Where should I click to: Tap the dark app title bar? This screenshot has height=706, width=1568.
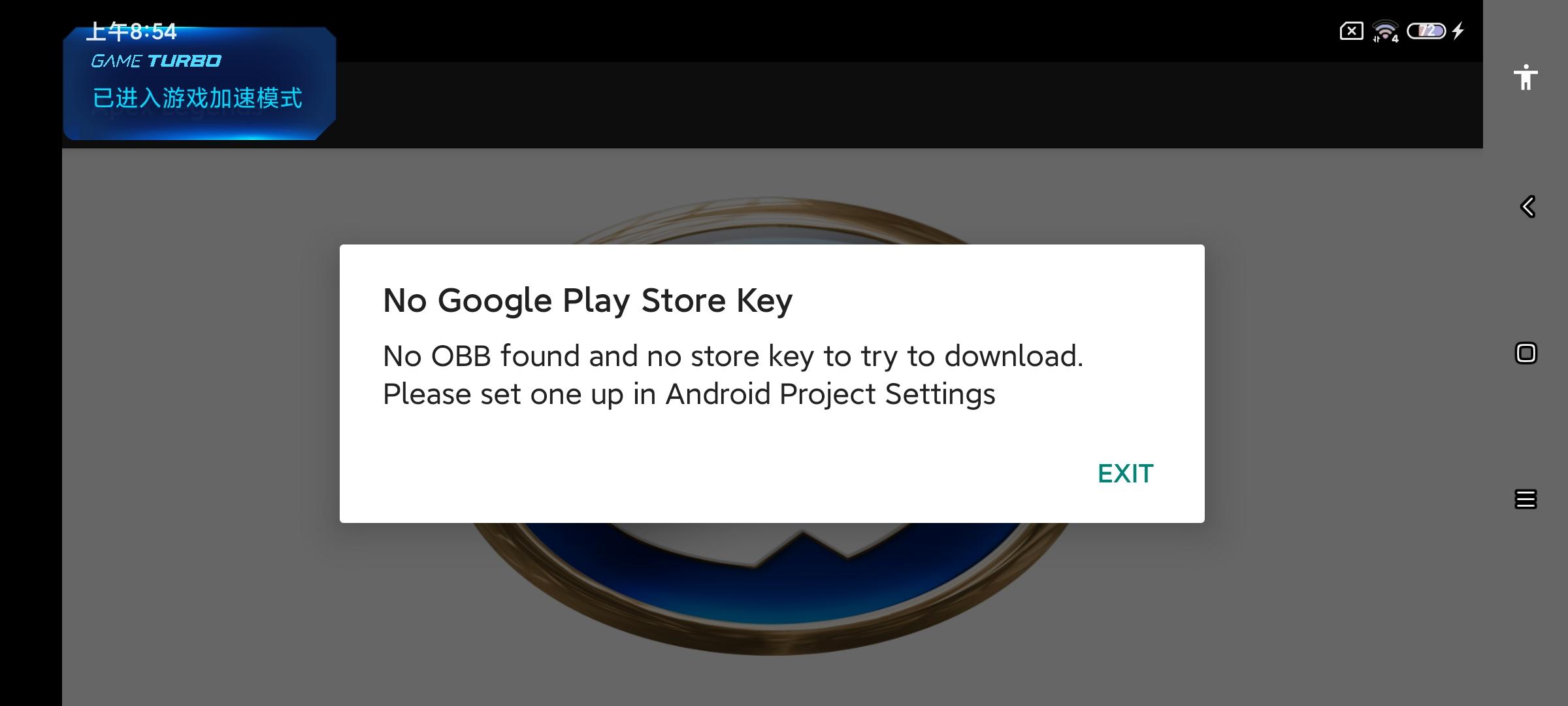[x=849, y=105]
